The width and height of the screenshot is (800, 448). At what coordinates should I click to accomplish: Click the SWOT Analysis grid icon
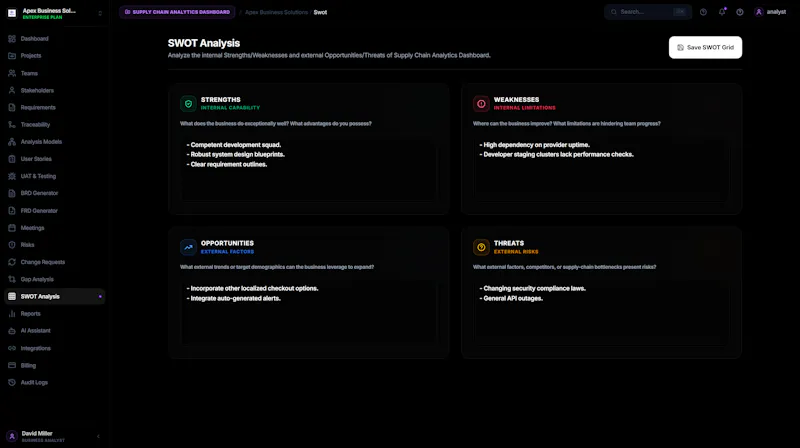point(12,296)
